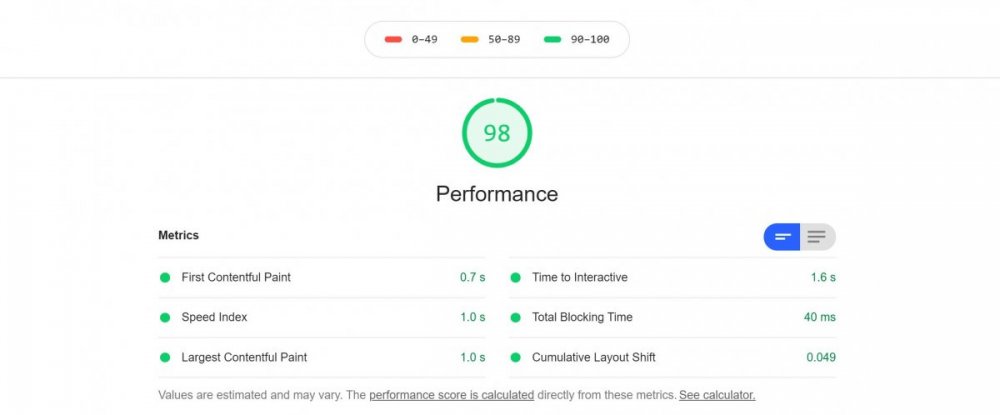Expand the Cumulative Layout Shift metric
The width and height of the screenshot is (1000, 415).
pos(594,357)
